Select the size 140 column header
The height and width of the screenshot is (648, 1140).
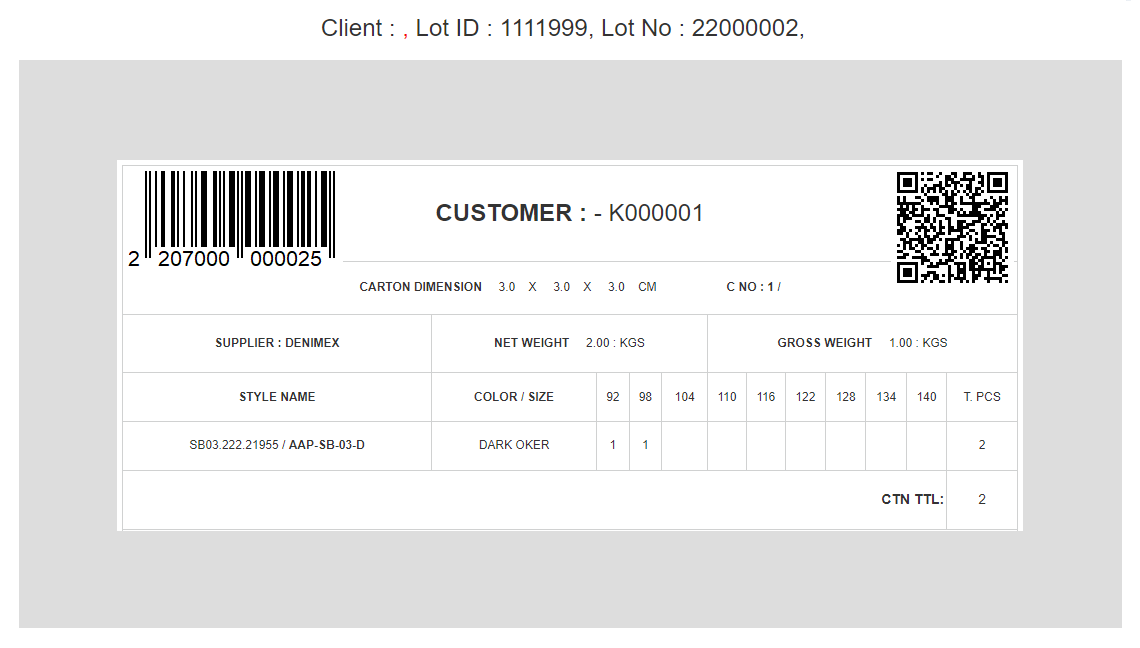point(927,397)
